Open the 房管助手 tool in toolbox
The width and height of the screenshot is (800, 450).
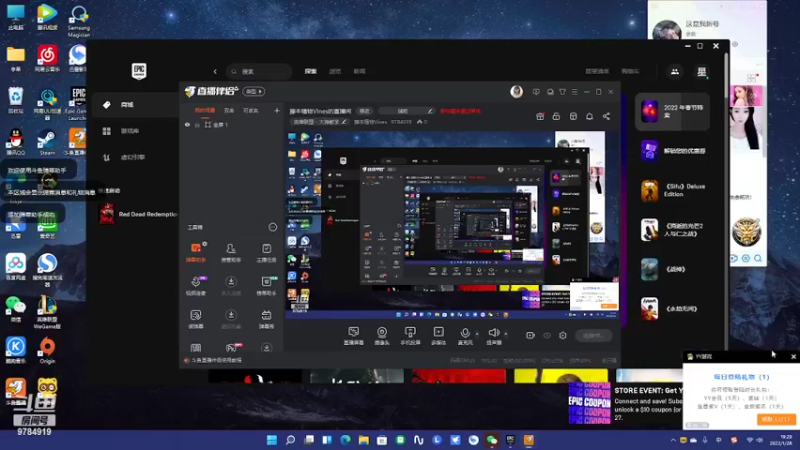click(231, 252)
